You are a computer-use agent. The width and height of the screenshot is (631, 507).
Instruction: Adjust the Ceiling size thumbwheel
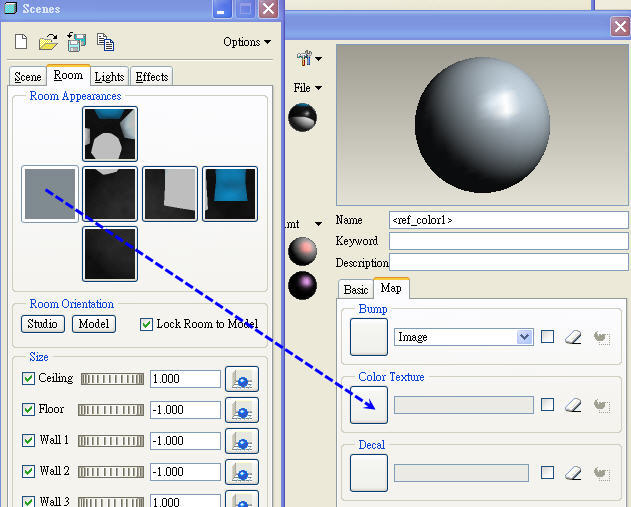tap(112, 379)
